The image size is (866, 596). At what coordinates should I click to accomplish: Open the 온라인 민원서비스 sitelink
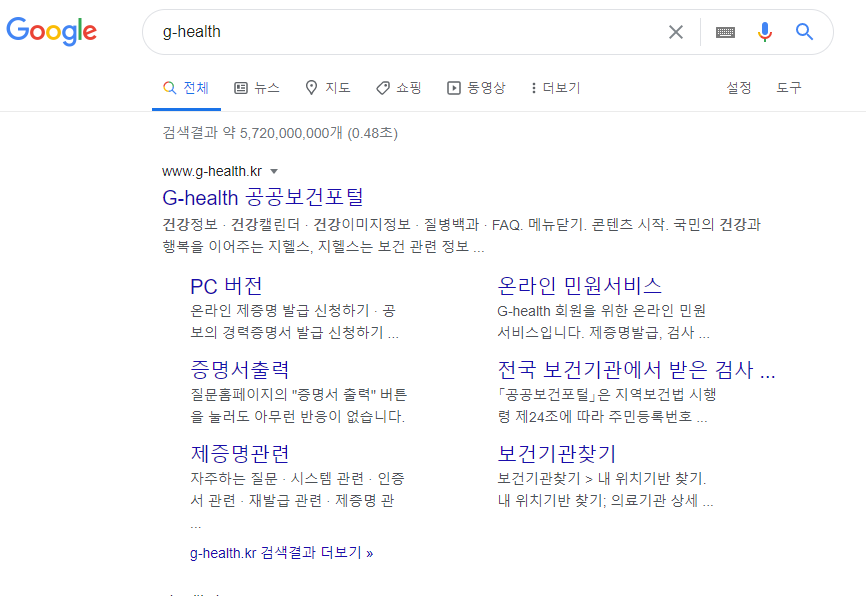579,286
